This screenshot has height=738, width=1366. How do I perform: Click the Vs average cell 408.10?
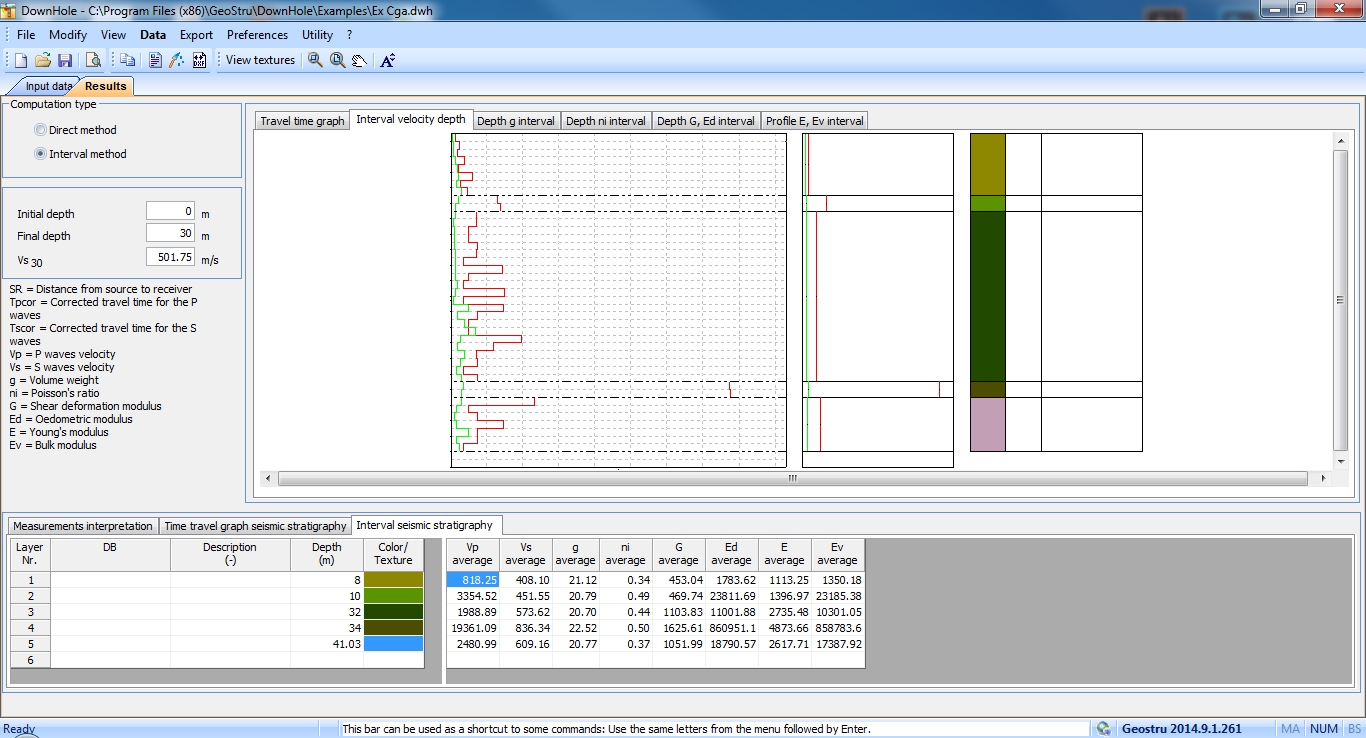pos(525,580)
